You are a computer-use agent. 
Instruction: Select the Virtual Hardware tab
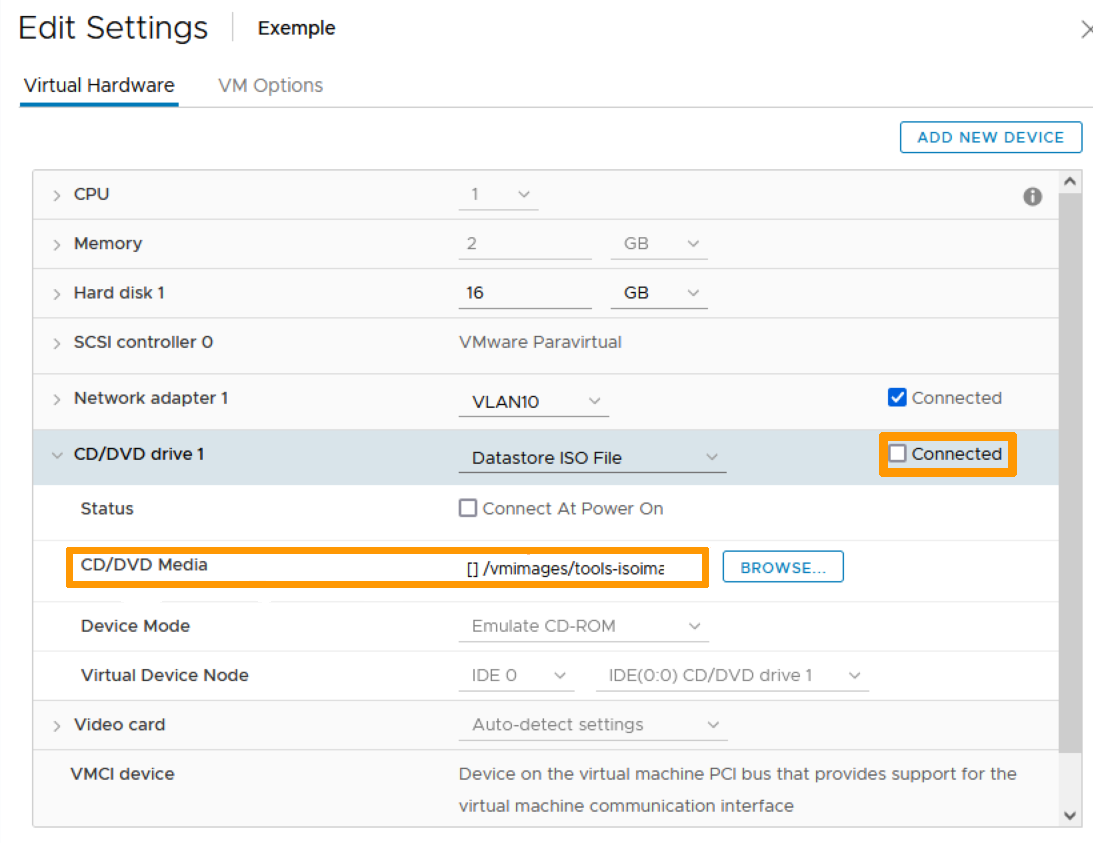(x=99, y=85)
